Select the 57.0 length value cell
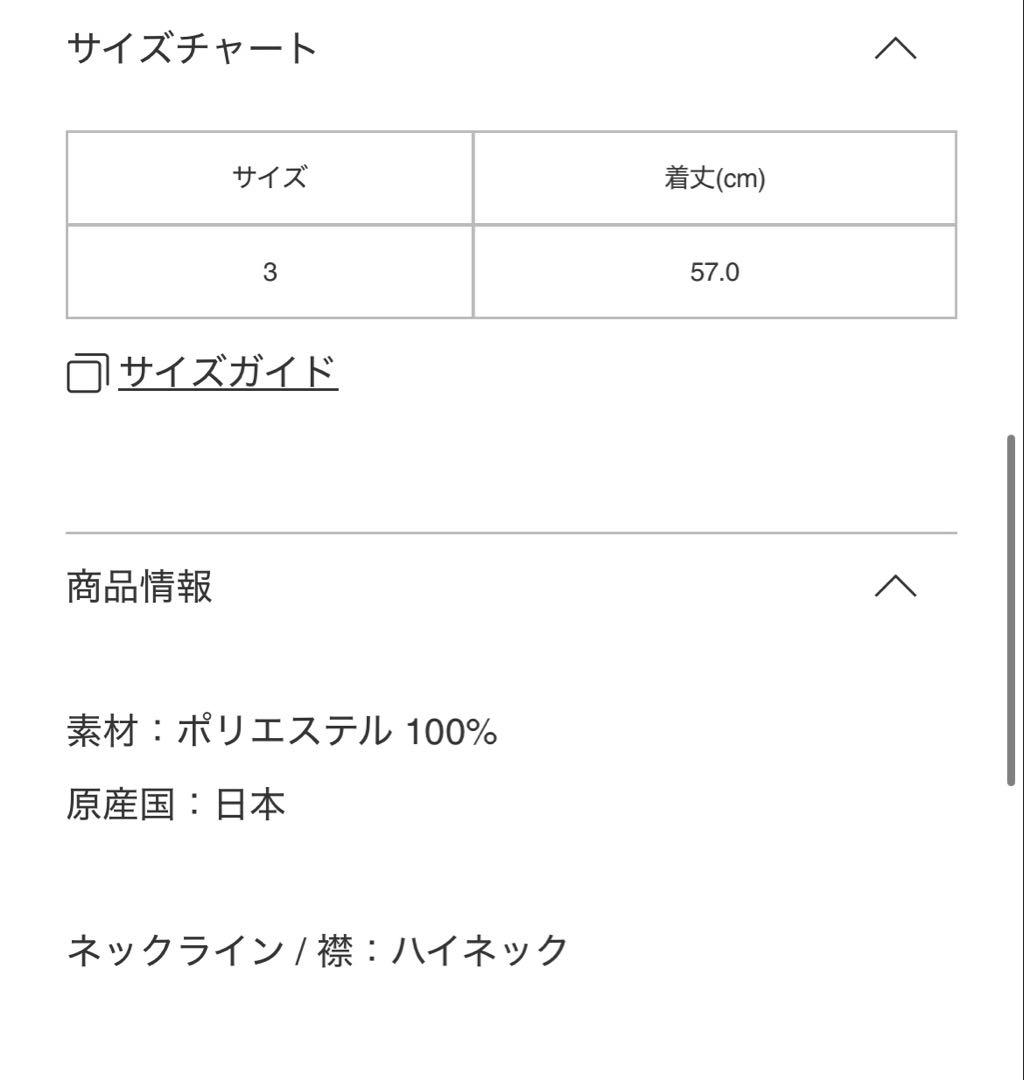1024x1080 pixels. pyautogui.click(x=715, y=271)
